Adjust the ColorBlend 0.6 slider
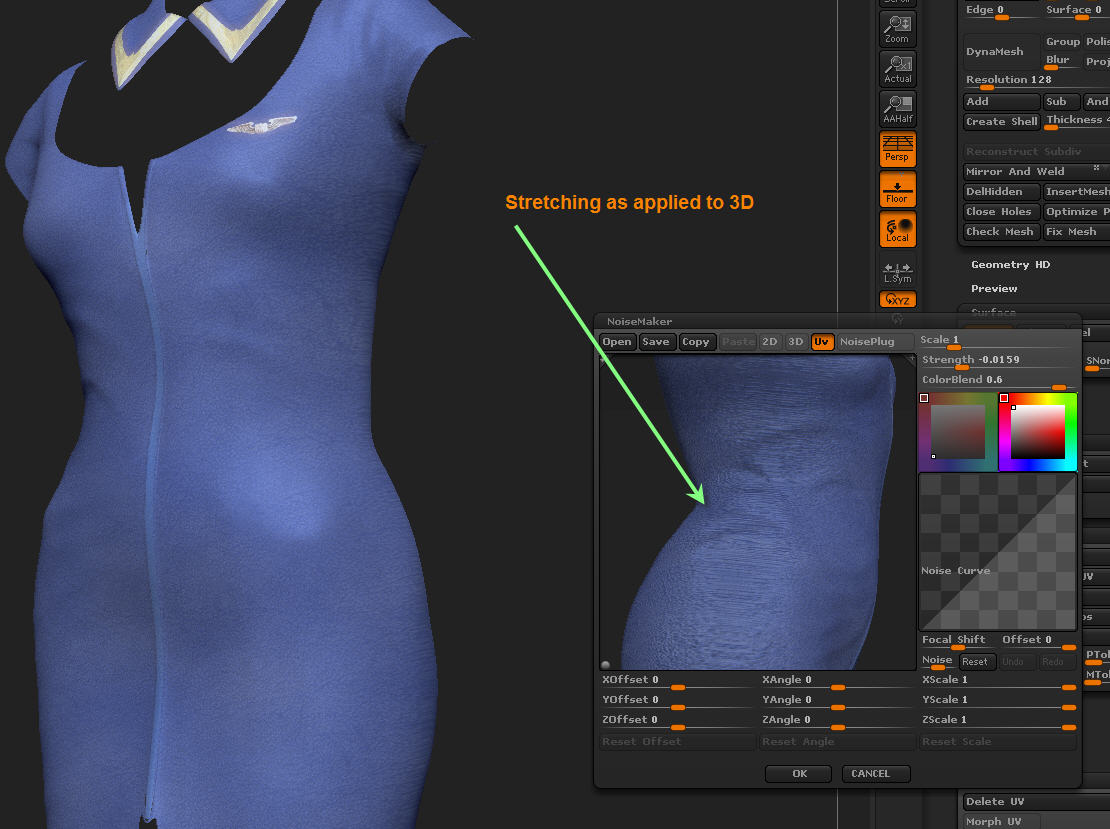The image size is (1110, 829). (x=996, y=381)
